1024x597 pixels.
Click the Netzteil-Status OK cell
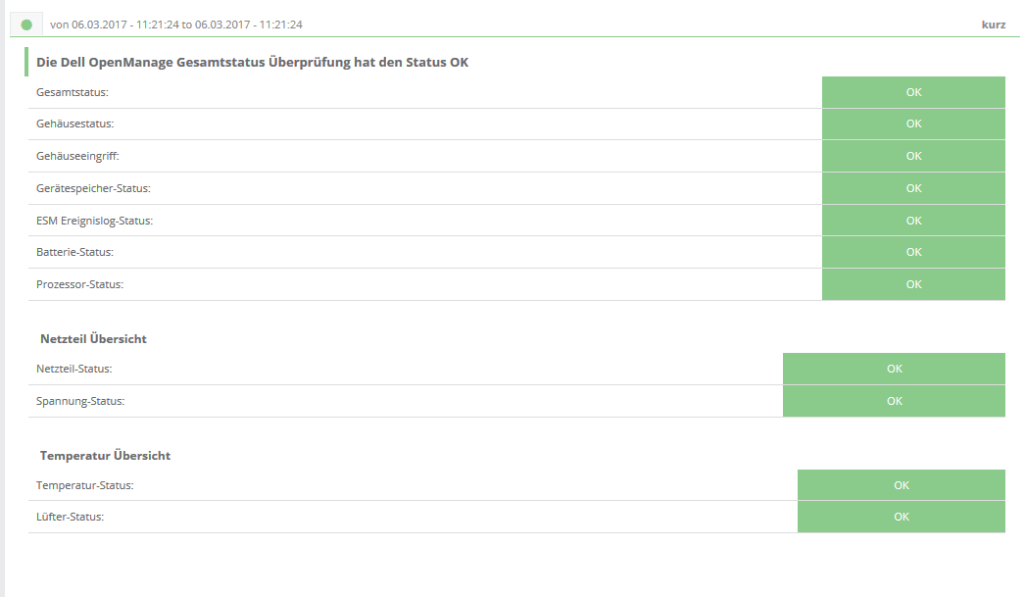[x=894, y=369]
